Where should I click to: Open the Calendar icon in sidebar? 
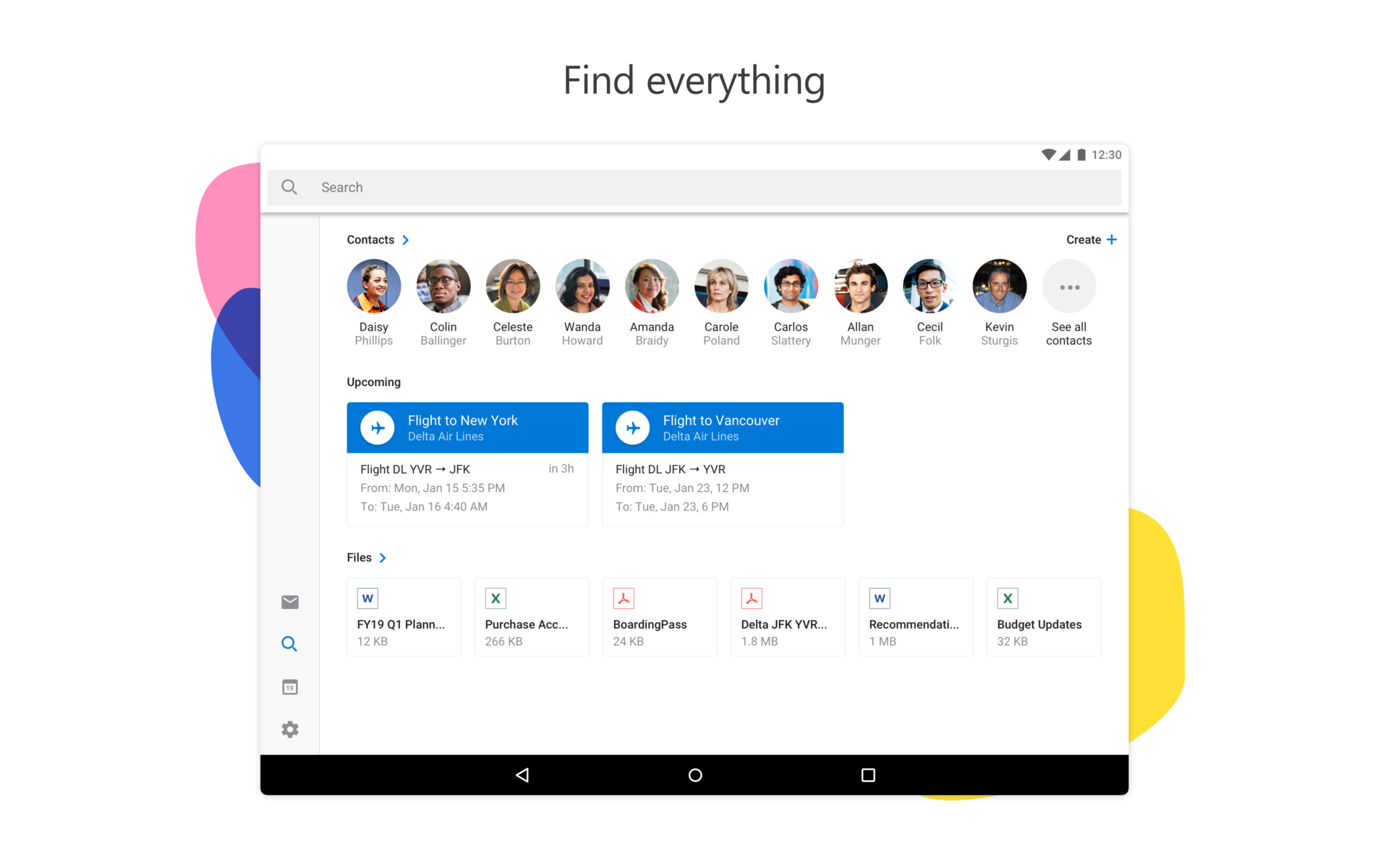point(290,687)
